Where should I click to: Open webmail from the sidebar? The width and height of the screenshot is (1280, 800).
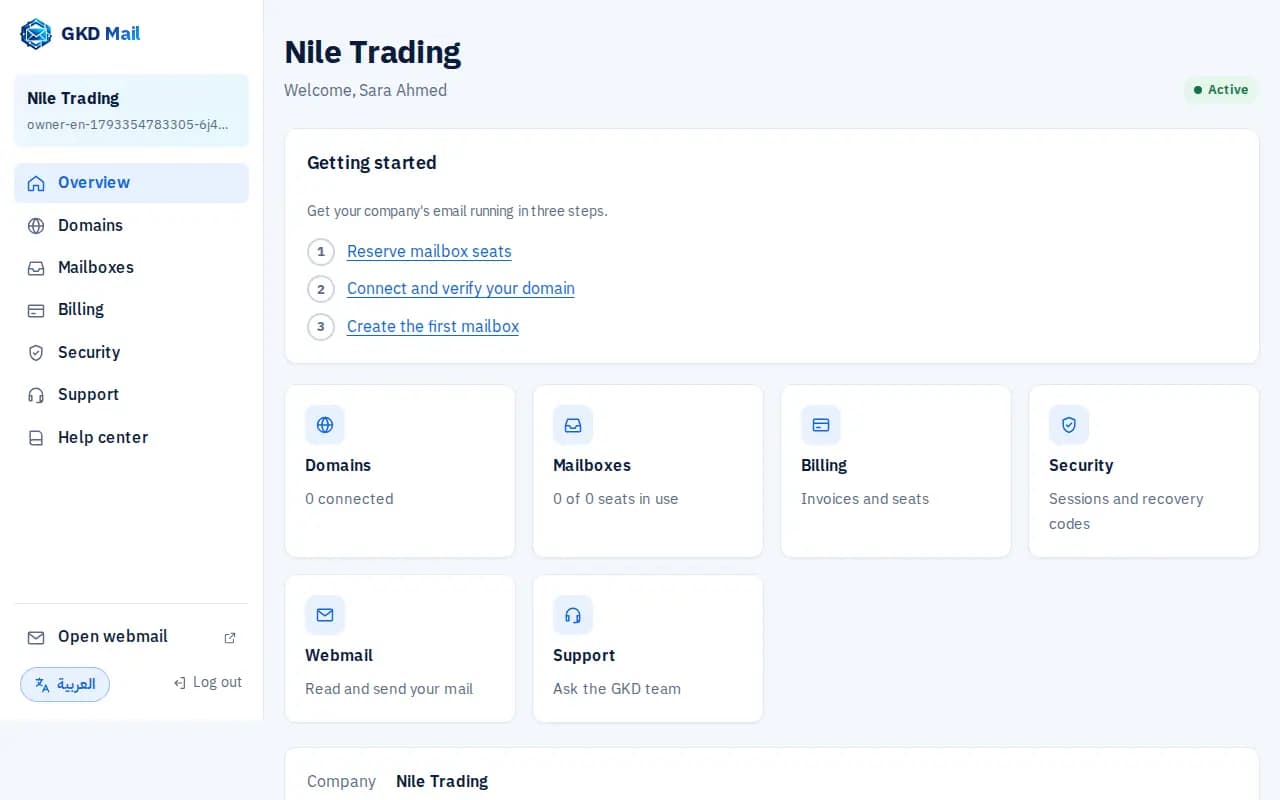pos(131,637)
